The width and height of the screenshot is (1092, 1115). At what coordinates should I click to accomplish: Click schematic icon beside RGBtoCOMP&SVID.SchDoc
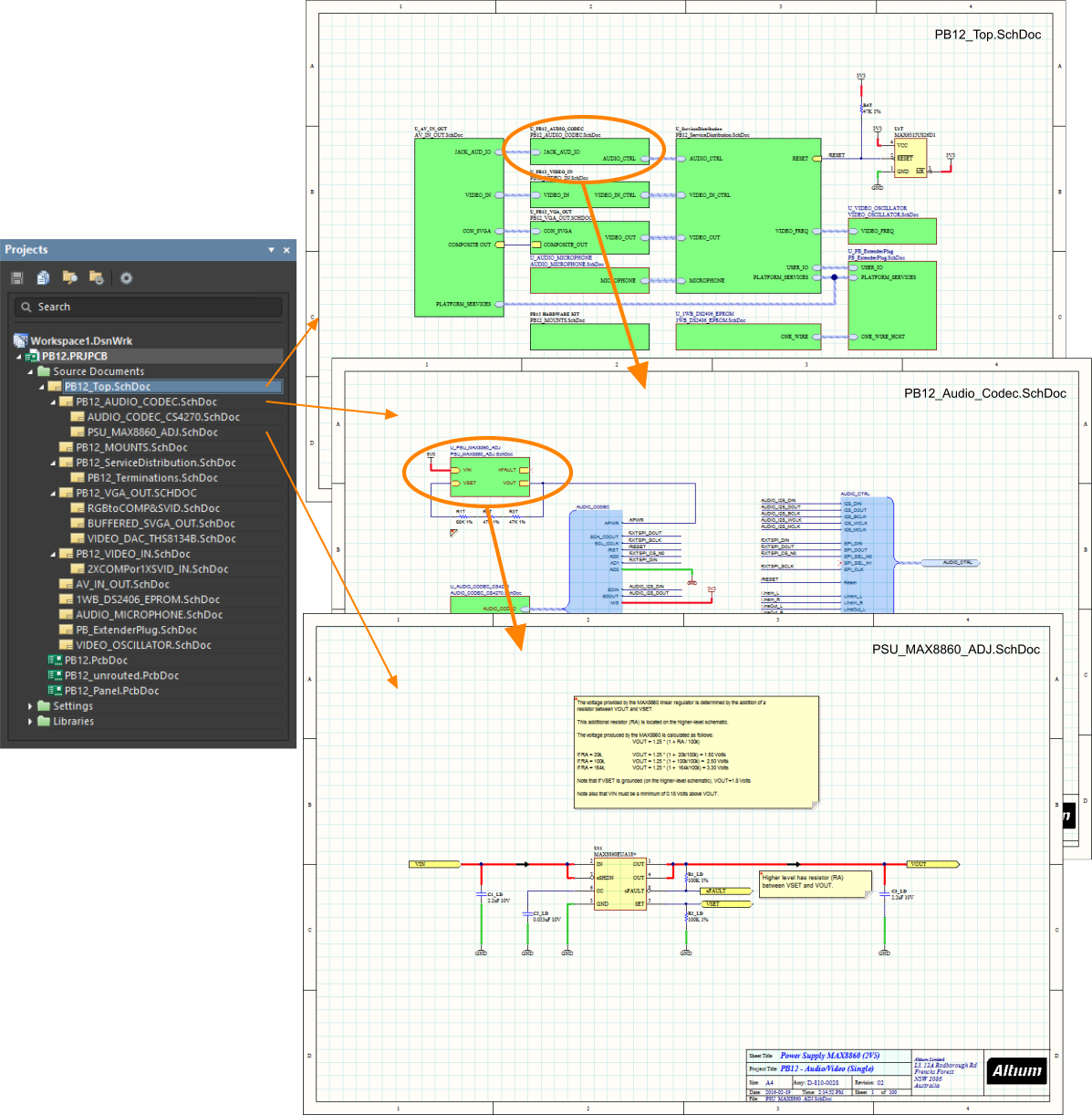(x=78, y=508)
